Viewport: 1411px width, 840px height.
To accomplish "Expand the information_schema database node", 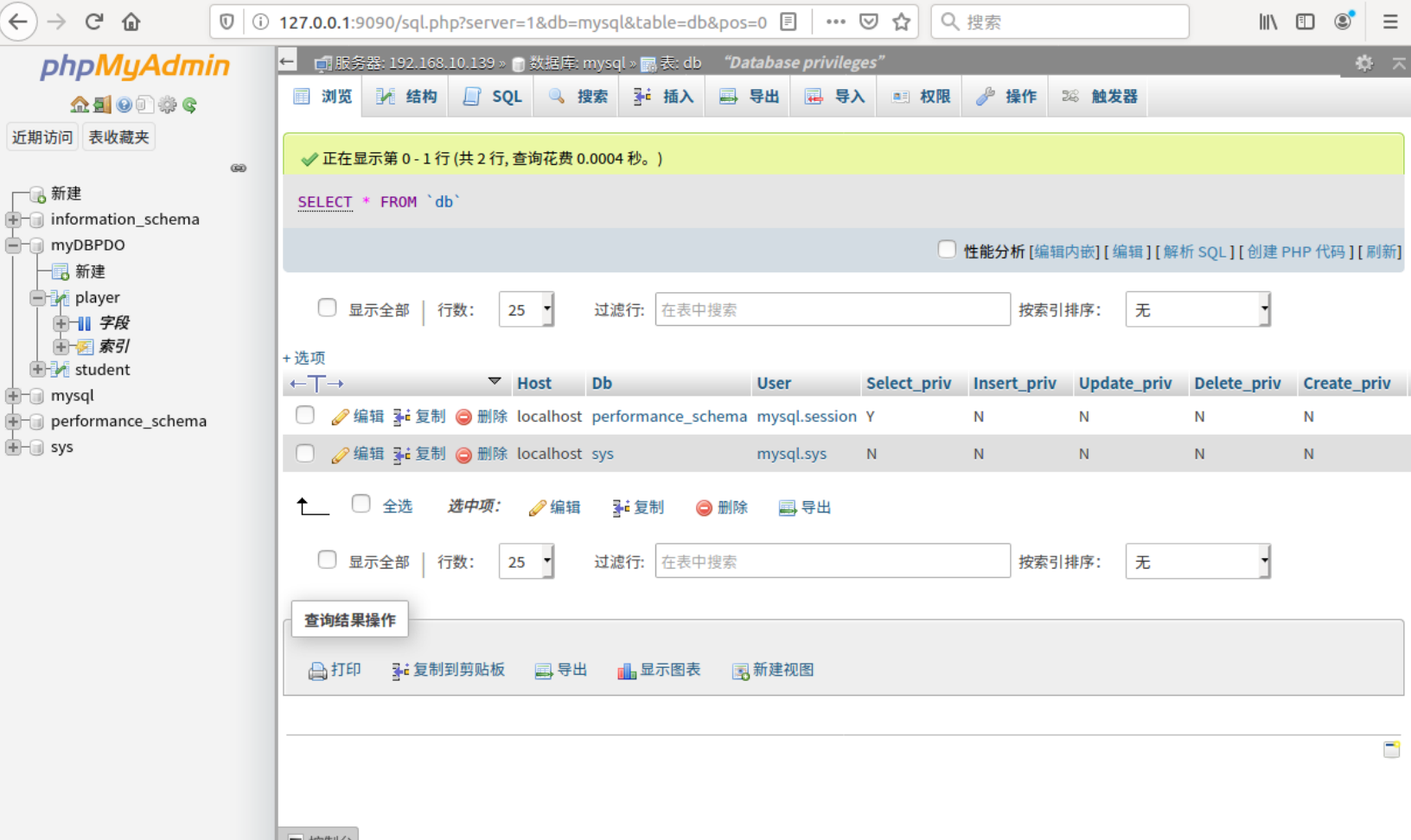I will [13, 220].
